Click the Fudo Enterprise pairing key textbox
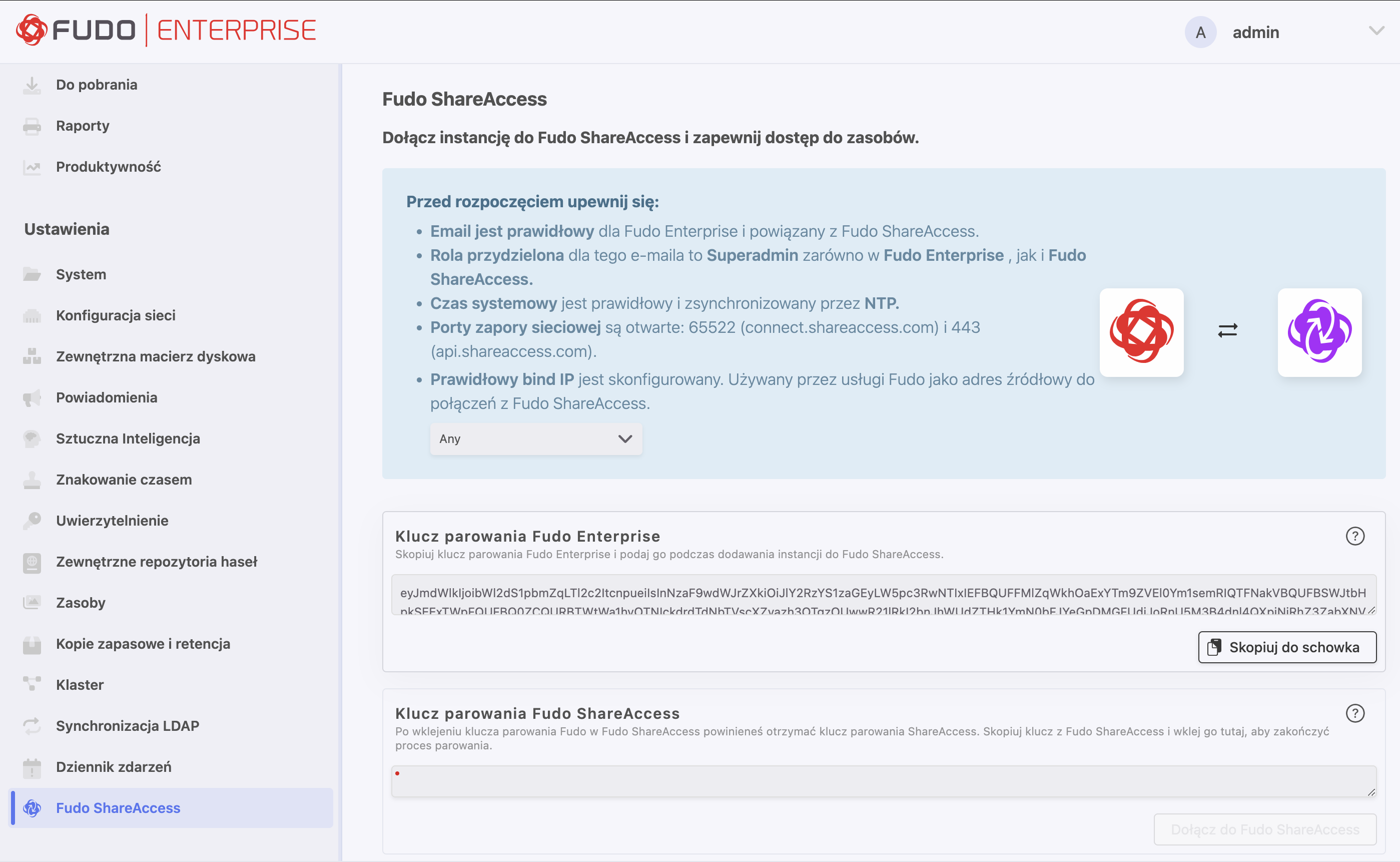This screenshot has height=862, width=1400. (883, 595)
